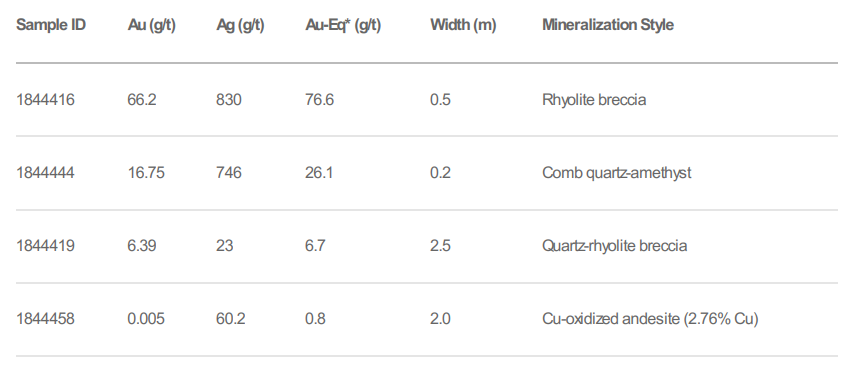The image size is (864, 372).
Task: Click the 2.5 width value cell
Action: point(440,246)
